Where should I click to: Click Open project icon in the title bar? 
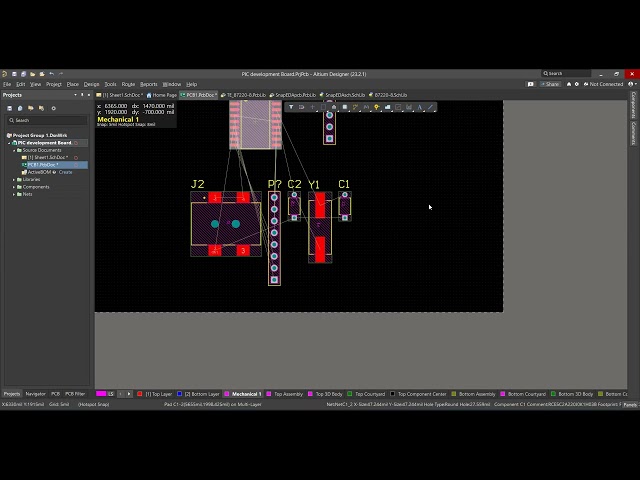coord(42,74)
